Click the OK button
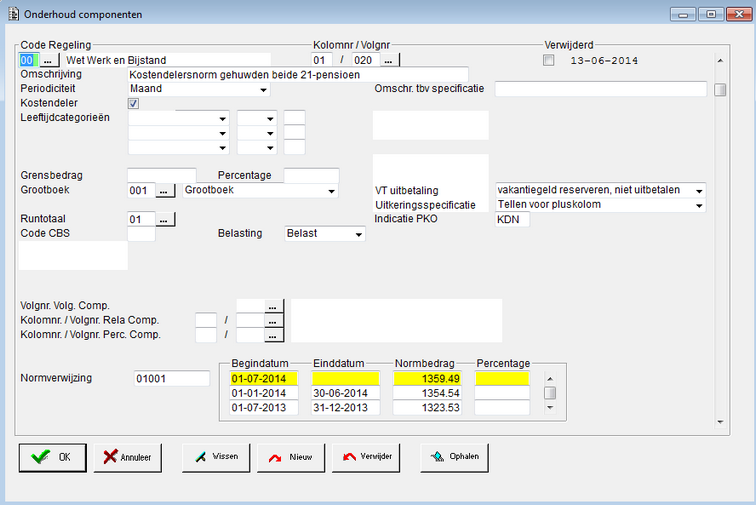 [53, 457]
